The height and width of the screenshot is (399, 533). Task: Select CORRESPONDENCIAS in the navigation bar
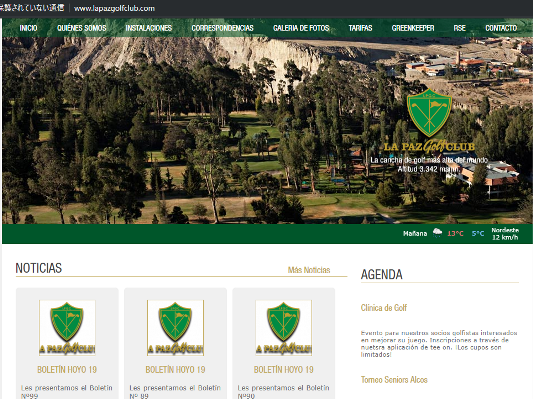[222, 28]
